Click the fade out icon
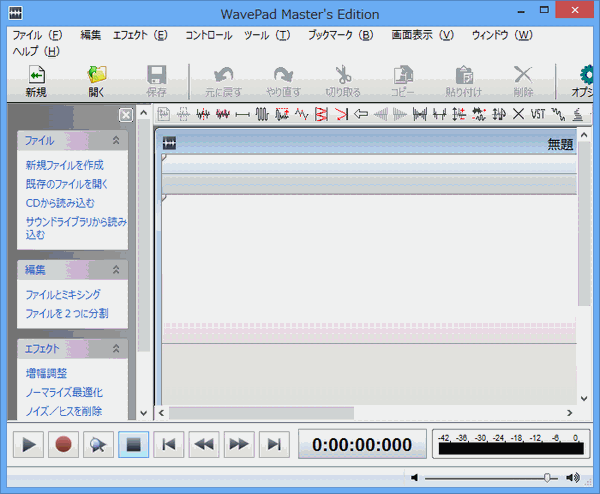The image size is (600, 494). click(400, 114)
